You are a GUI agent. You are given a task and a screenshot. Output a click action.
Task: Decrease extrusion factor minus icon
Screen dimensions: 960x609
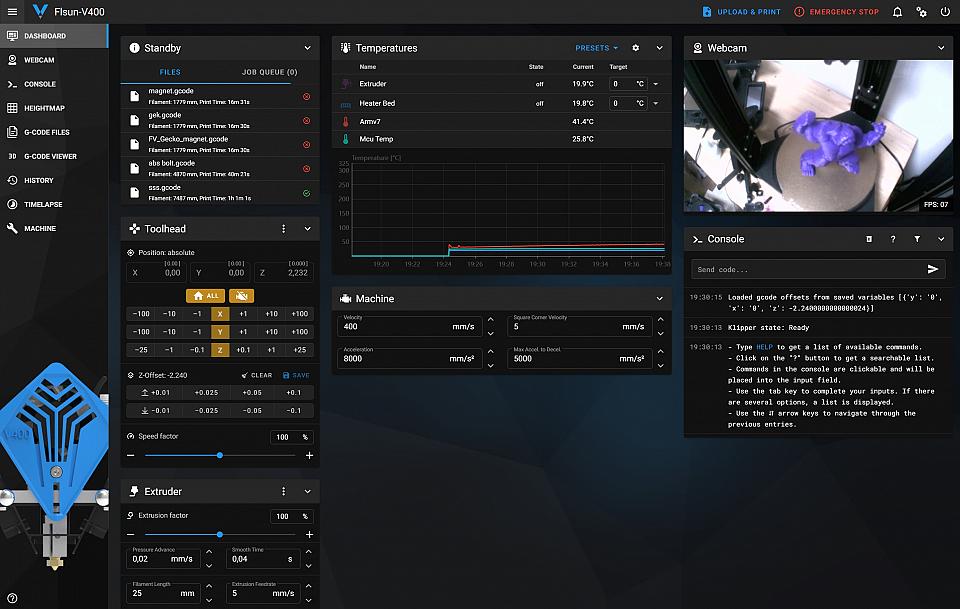(x=130, y=534)
